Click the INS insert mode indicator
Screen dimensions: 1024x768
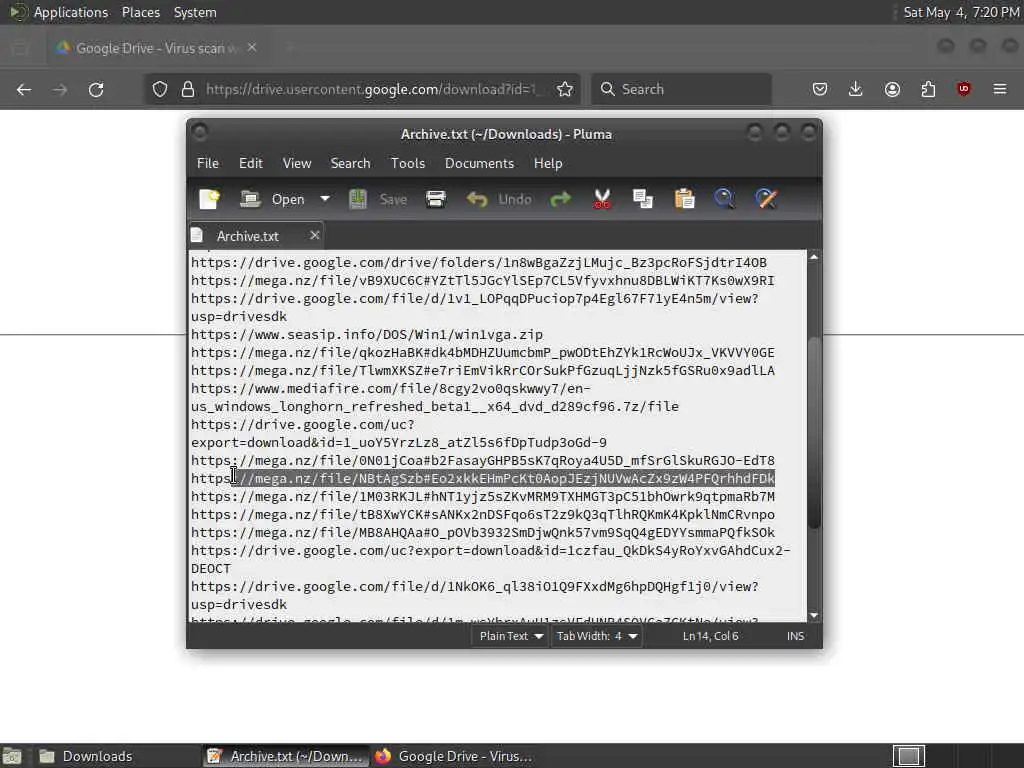click(x=795, y=636)
